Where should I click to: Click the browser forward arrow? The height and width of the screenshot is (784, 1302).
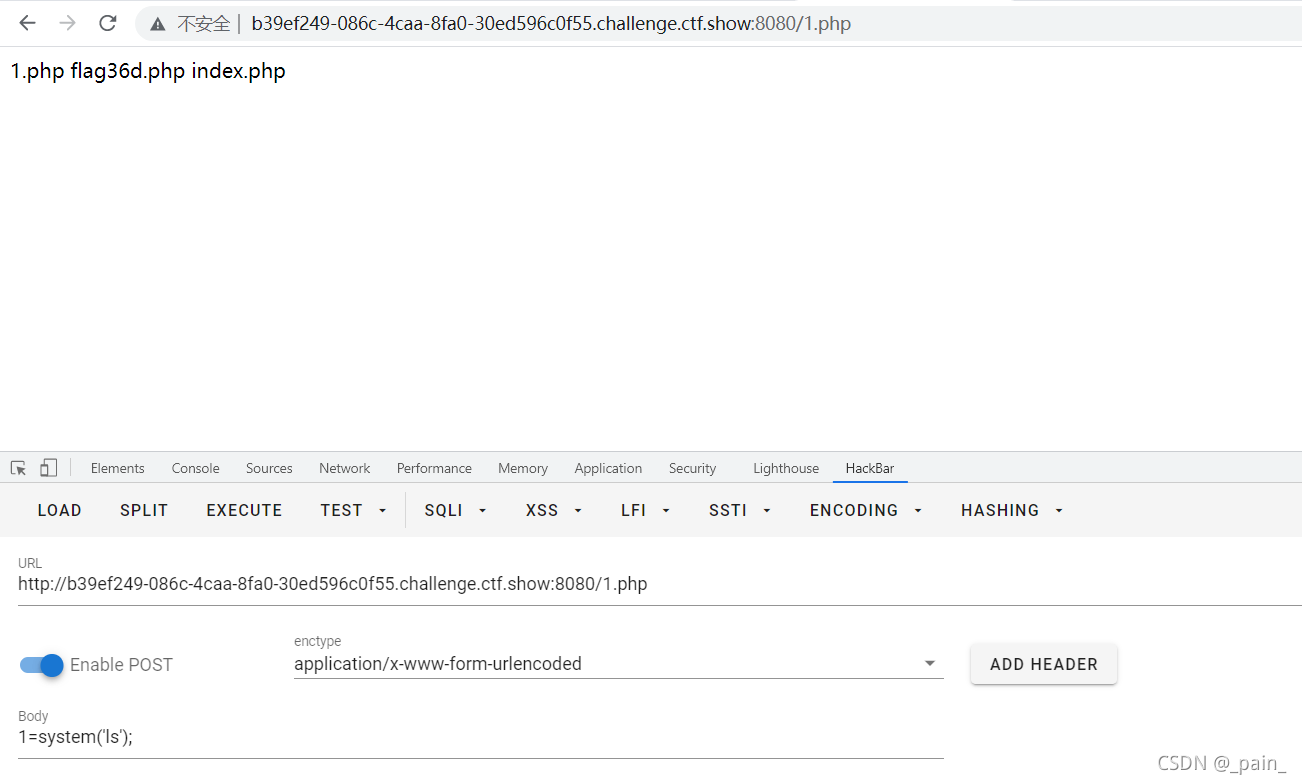(x=67, y=23)
